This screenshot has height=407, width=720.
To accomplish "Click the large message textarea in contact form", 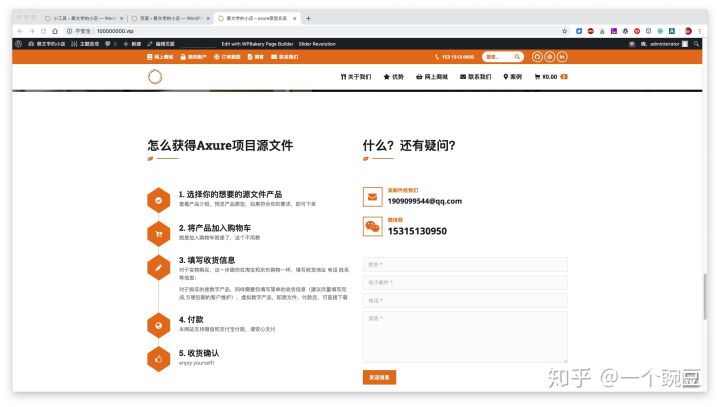I will 465,337.
